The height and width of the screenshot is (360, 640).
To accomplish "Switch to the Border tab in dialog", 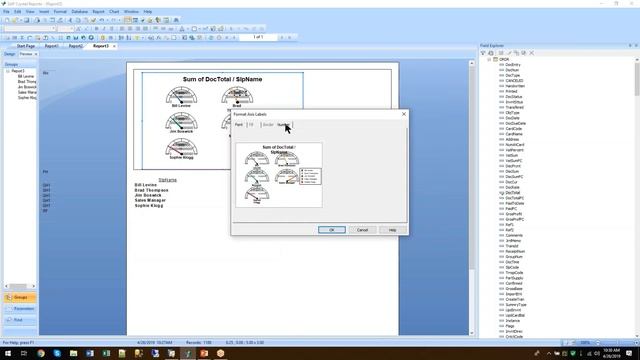I will tap(268, 124).
